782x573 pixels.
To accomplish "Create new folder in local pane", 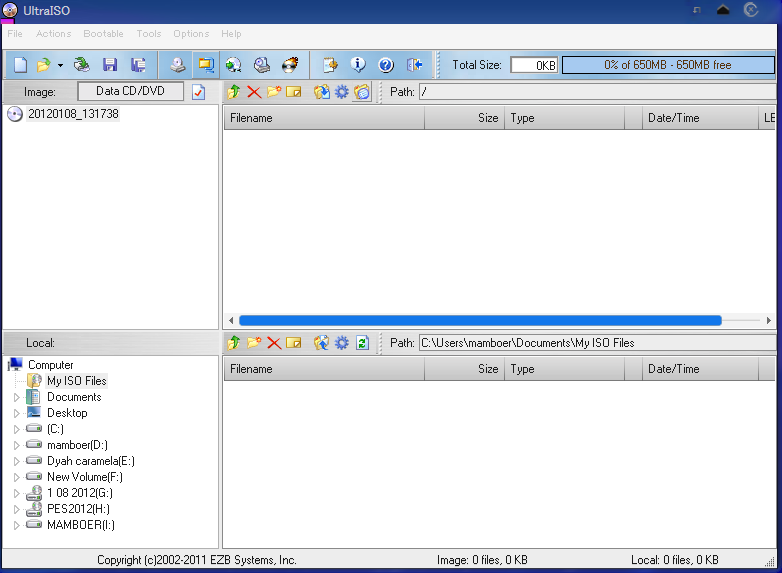I will pyautogui.click(x=254, y=343).
